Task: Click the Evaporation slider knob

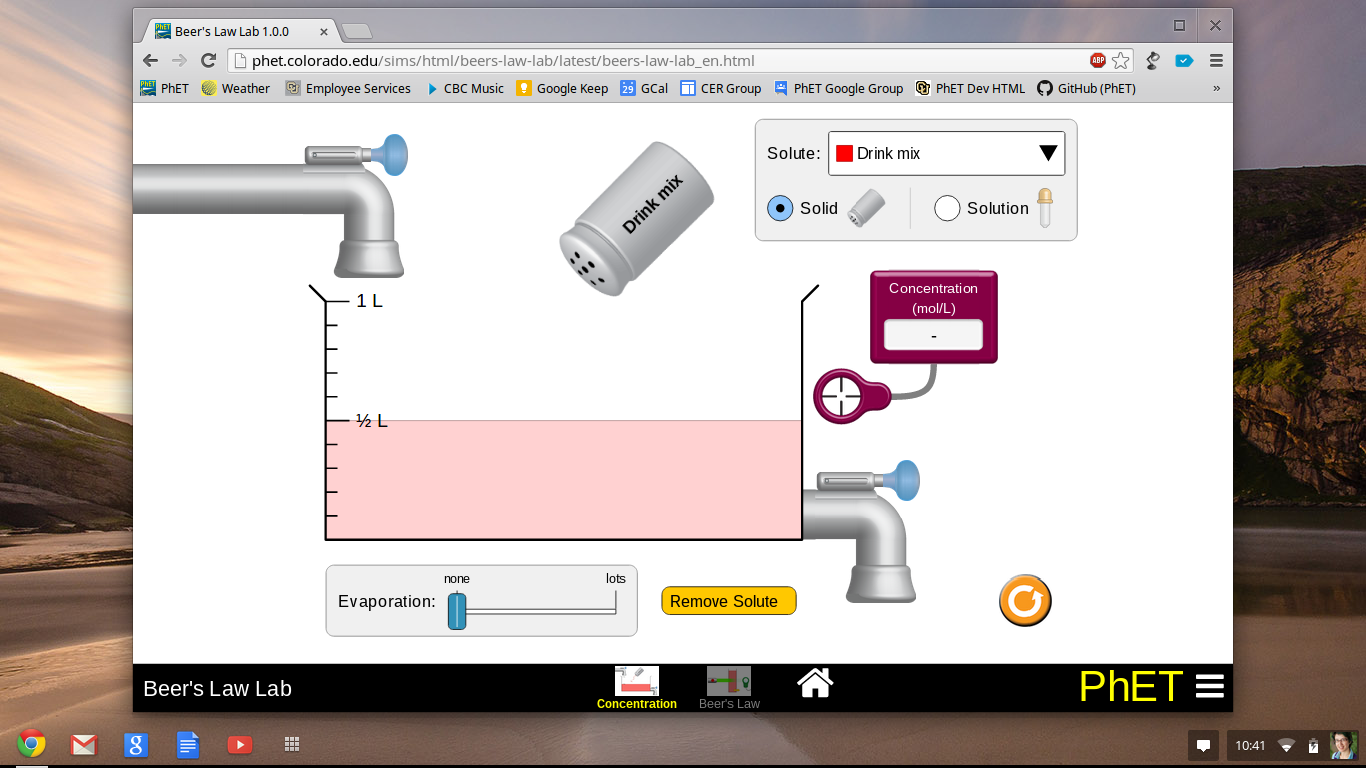Action: click(x=457, y=610)
